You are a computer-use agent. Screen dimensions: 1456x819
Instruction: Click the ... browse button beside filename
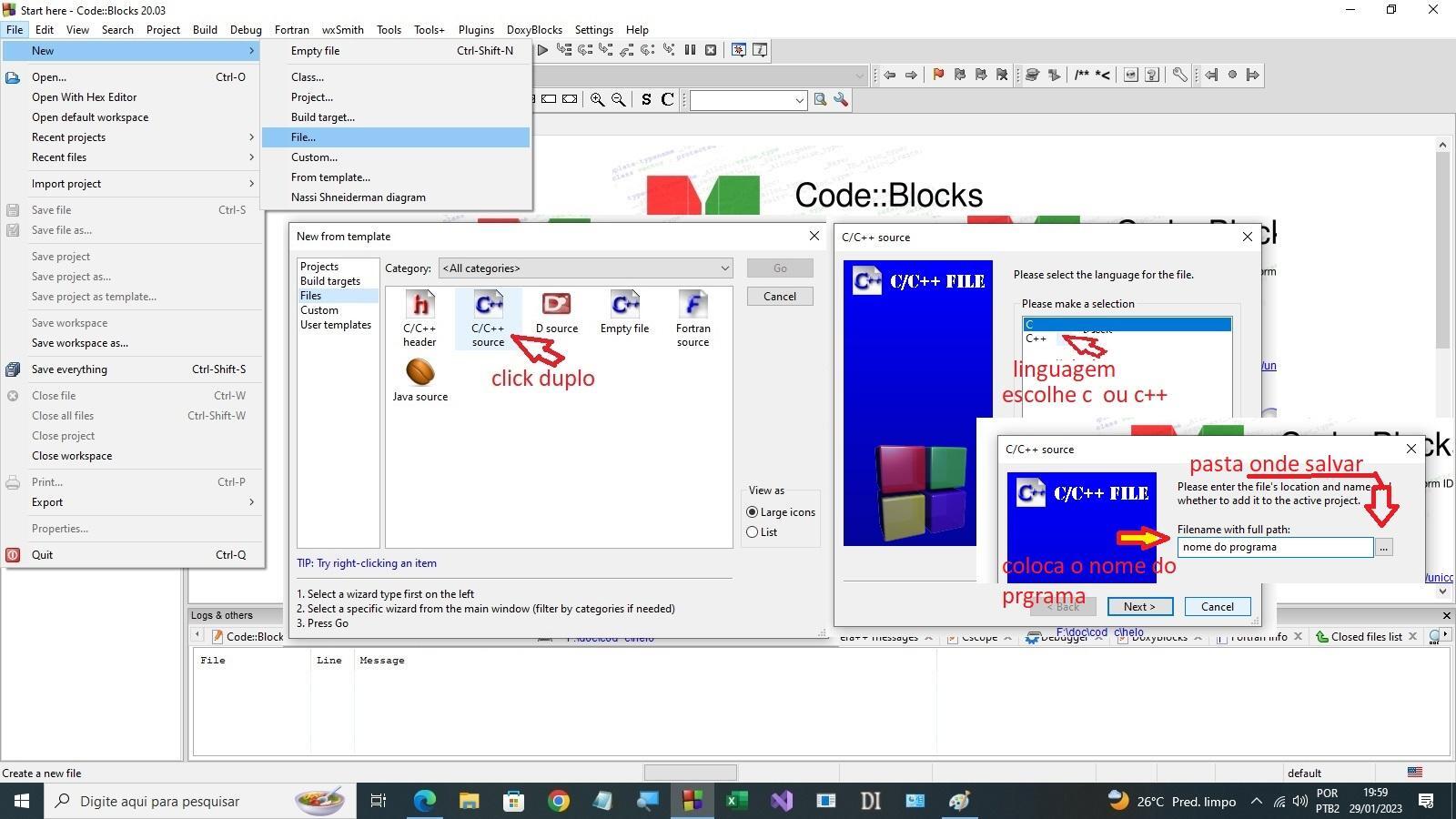coord(1383,547)
